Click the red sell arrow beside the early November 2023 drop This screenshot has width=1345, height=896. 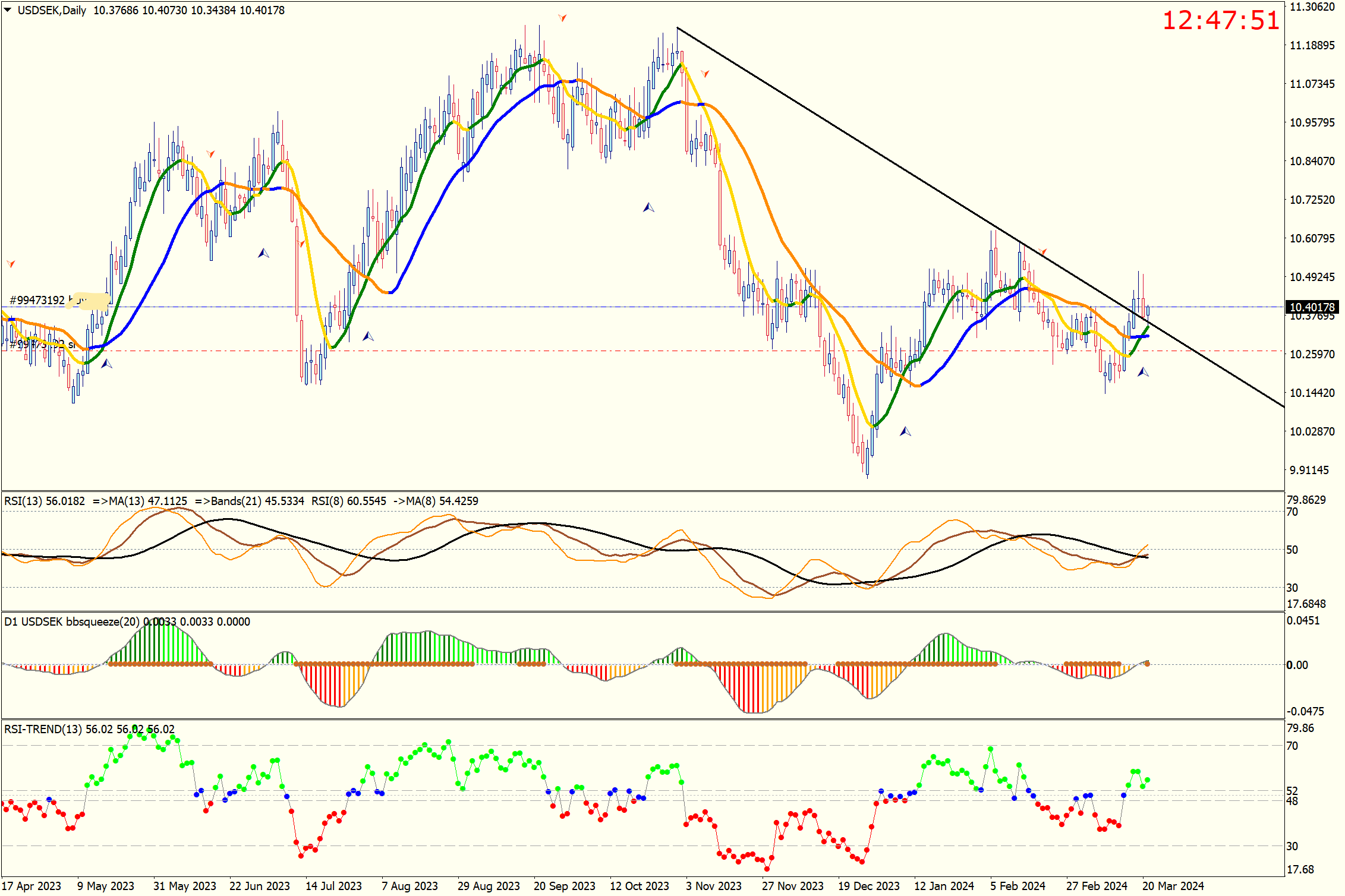[x=705, y=74]
